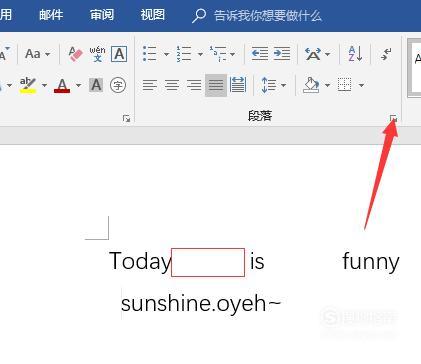Click the Numbering list icon

(184, 54)
